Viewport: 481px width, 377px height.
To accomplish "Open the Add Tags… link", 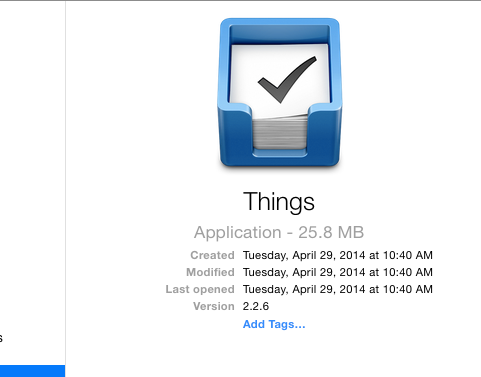I will tap(274, 324).
